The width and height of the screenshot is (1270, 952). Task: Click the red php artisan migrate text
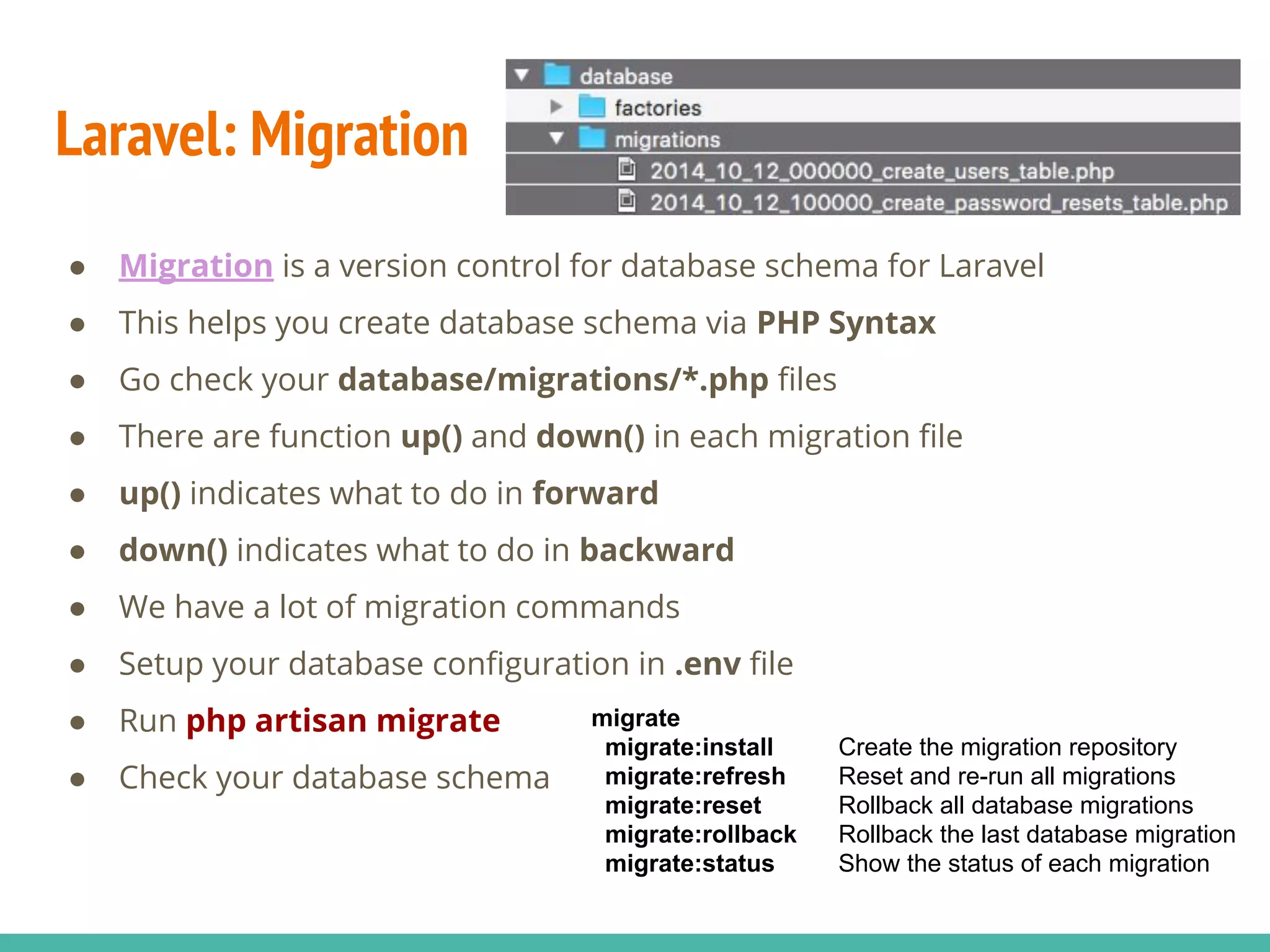click(343, 721)
